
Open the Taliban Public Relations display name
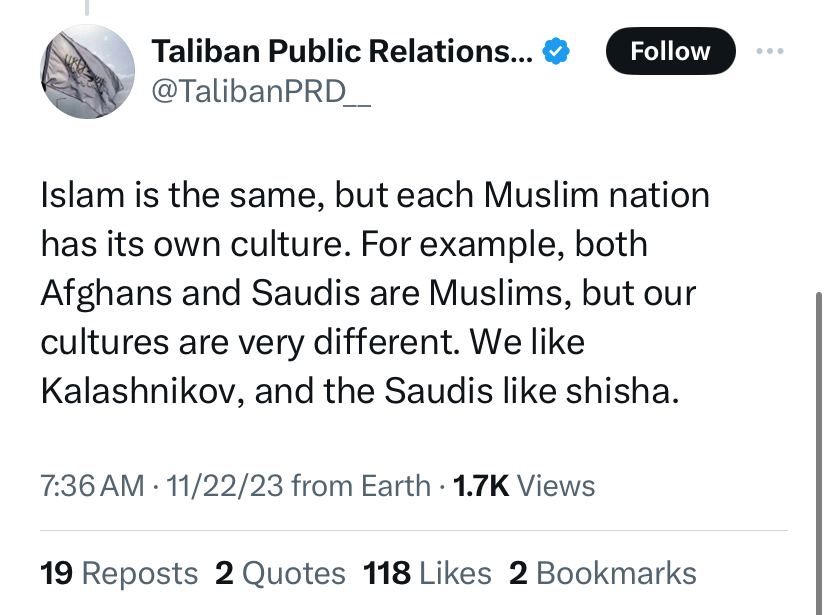(342, 51)
